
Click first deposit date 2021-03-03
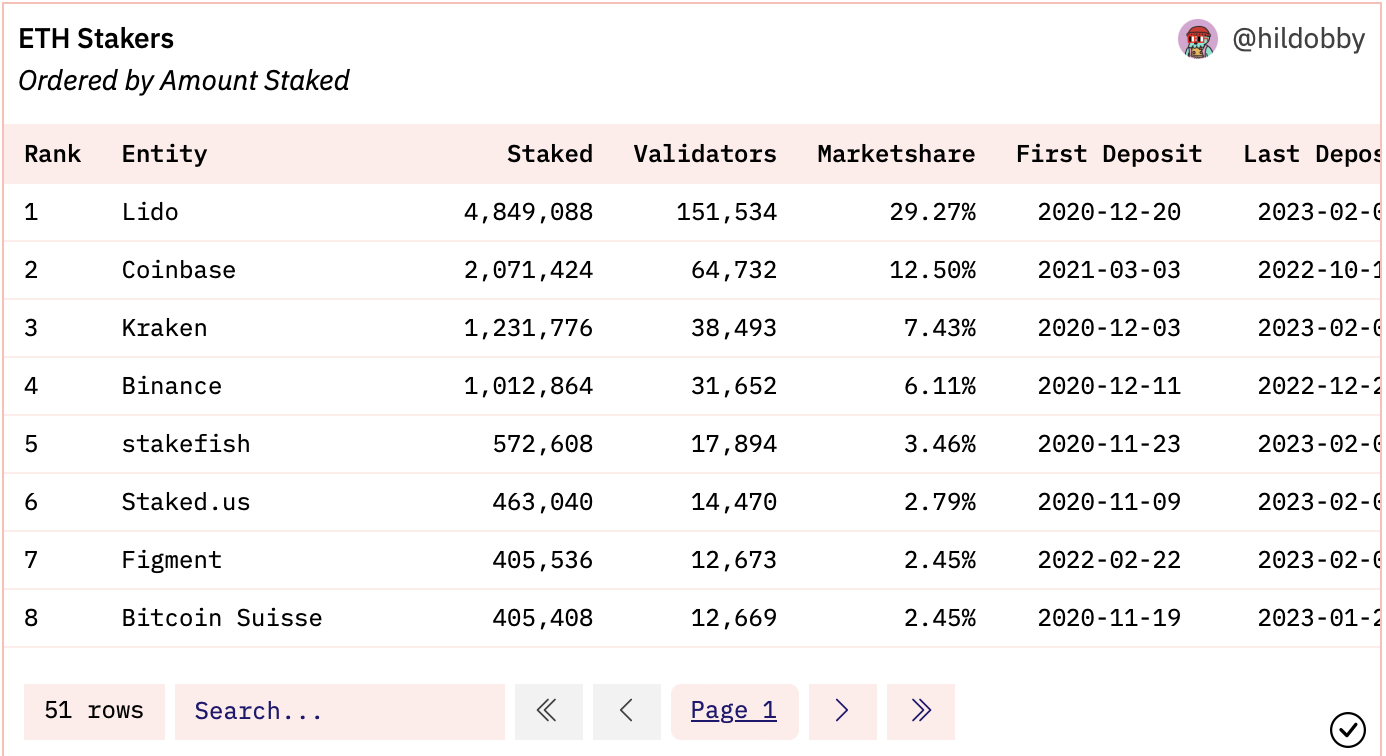(x=1109, y=270)
